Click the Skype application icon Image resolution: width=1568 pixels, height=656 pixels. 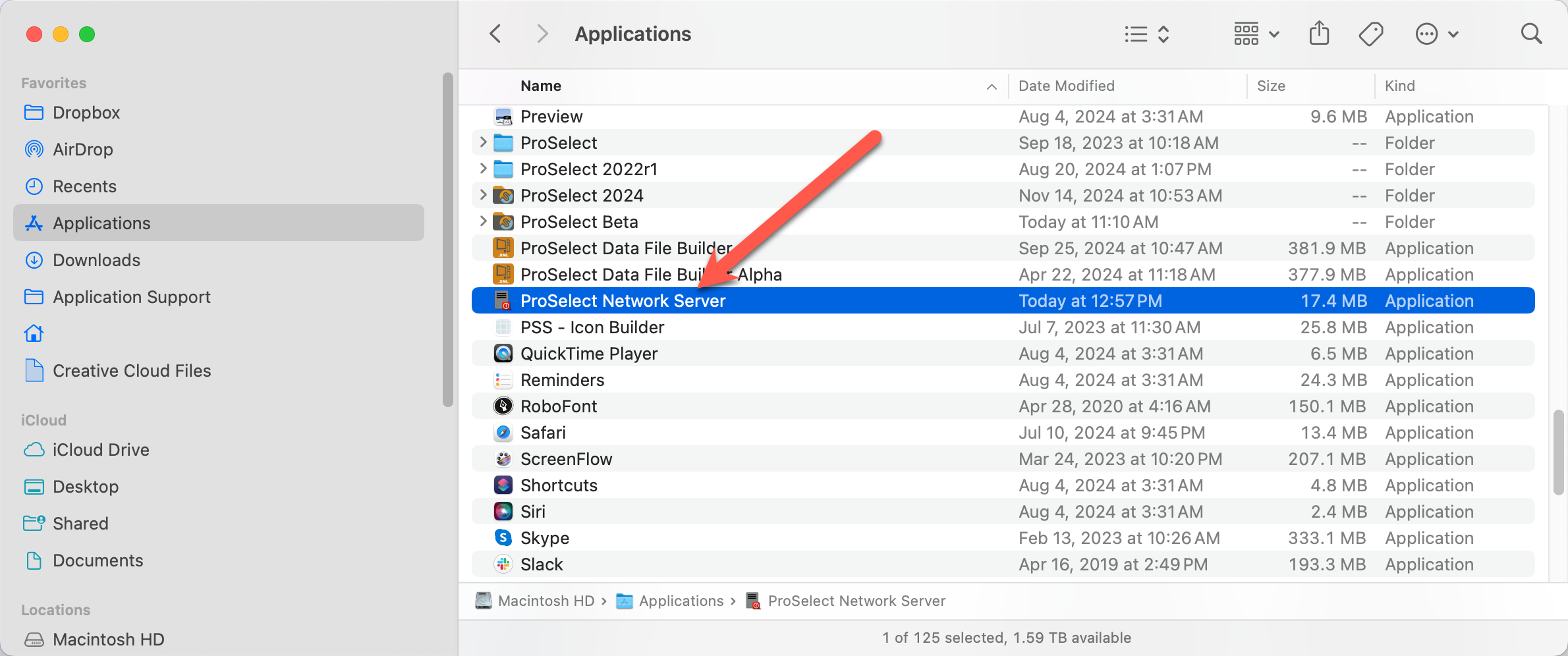pyautogui.click(x=503, y=538)
